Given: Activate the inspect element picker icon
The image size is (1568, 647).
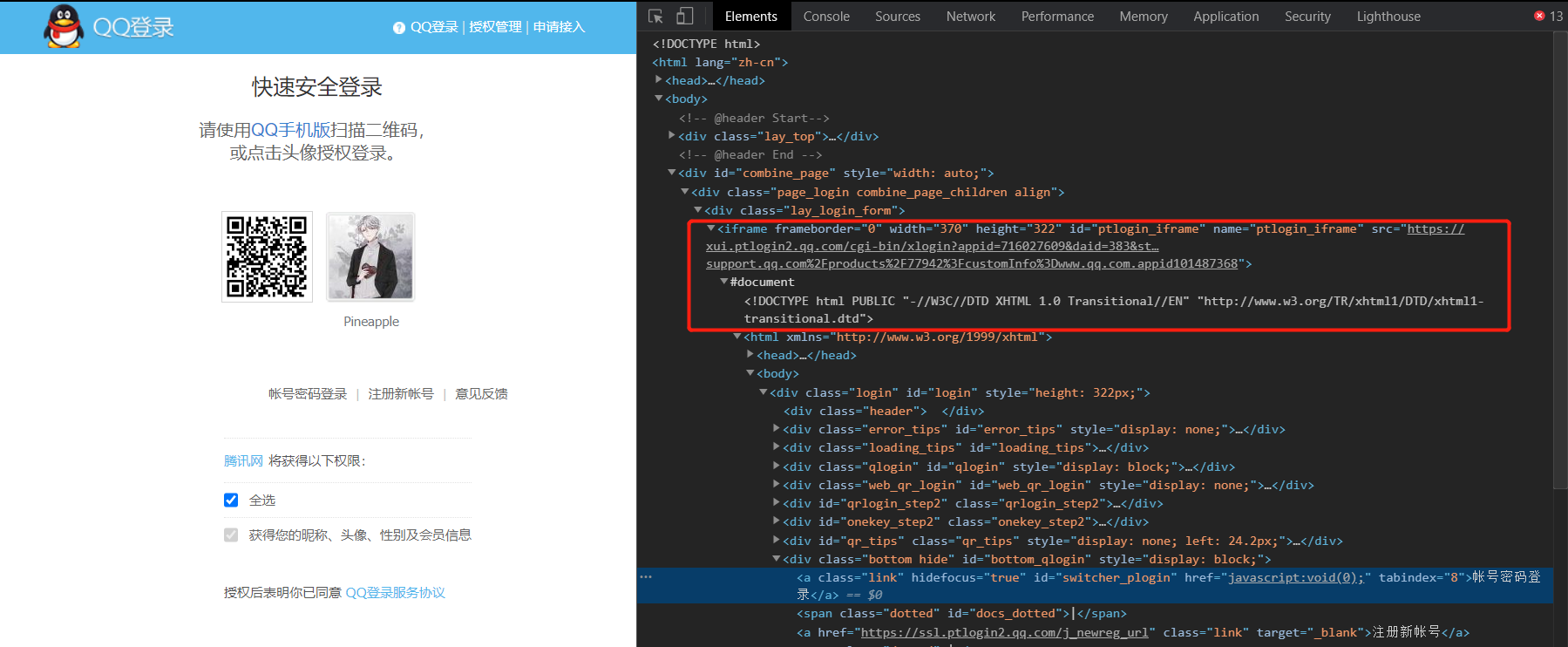Looking at the screenshot, I should (656, 16).
